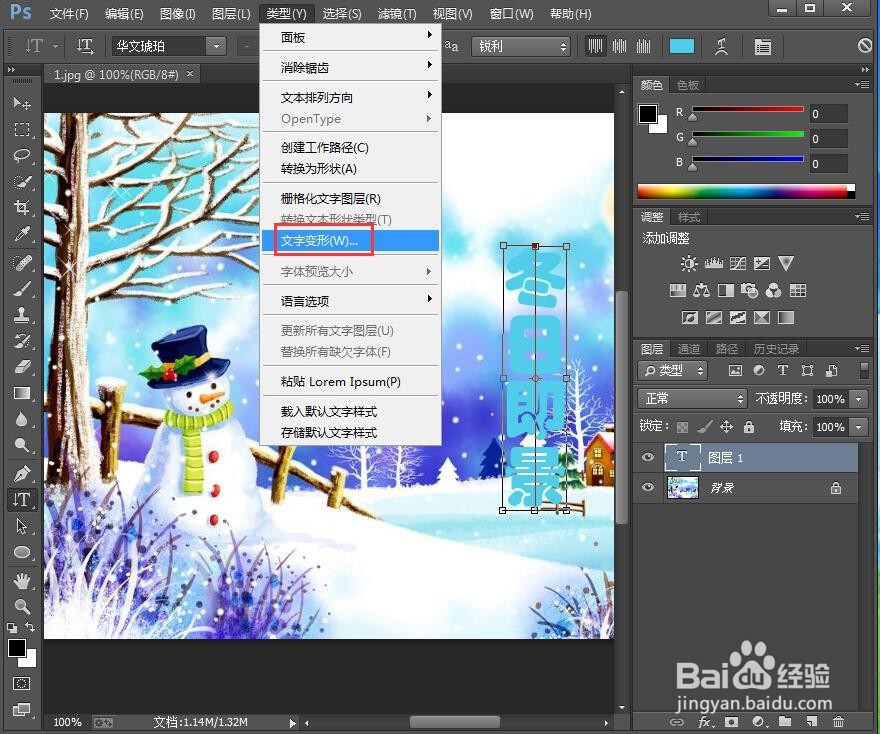Select the Hand tool

(x=21, y=581)
